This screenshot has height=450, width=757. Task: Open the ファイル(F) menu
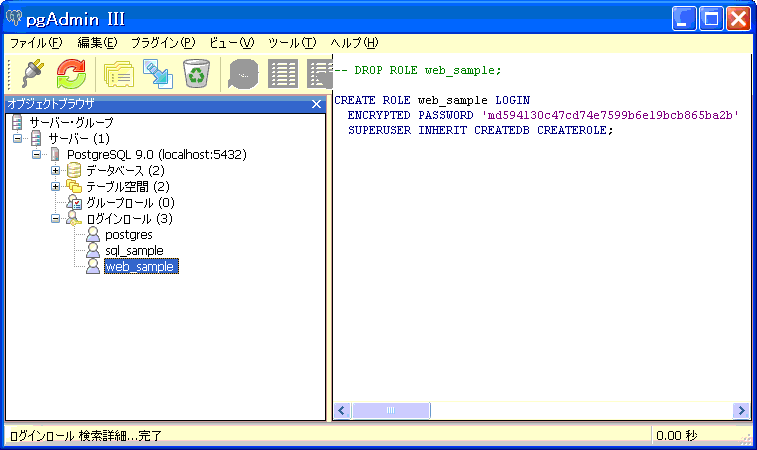(35, 43)
